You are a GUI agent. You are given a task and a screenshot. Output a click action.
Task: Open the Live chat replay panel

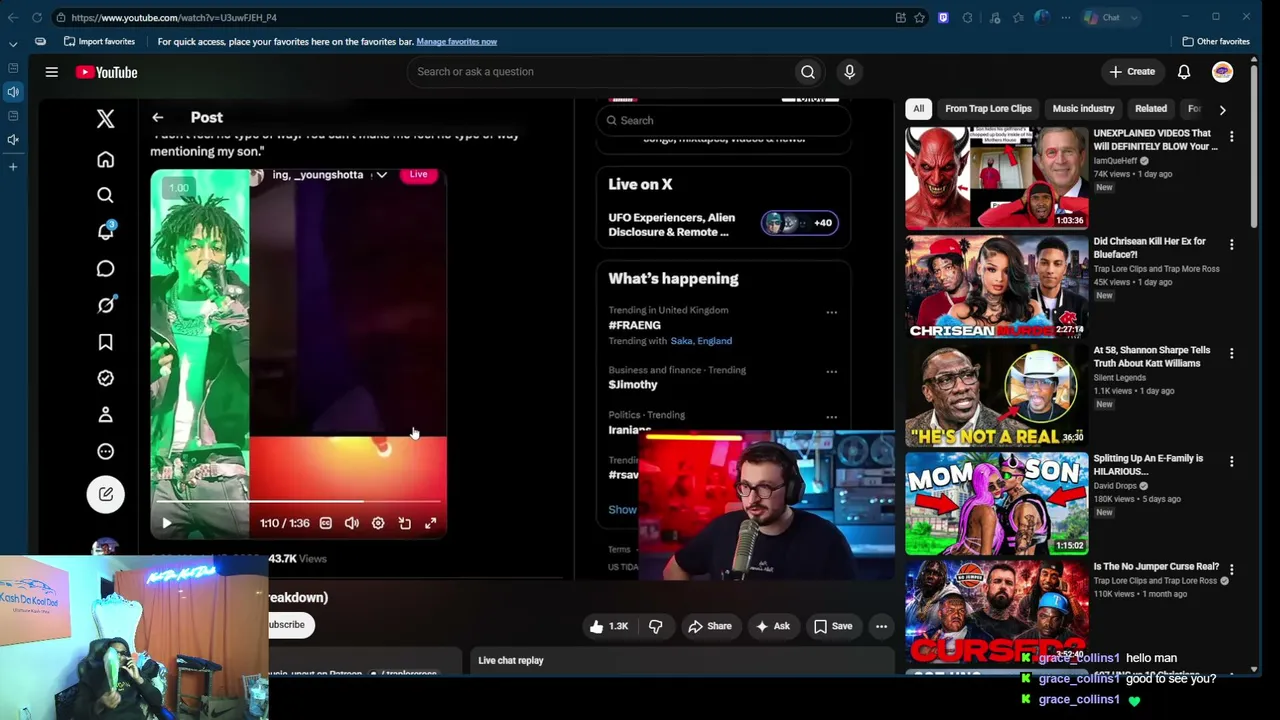click(682, 660)
